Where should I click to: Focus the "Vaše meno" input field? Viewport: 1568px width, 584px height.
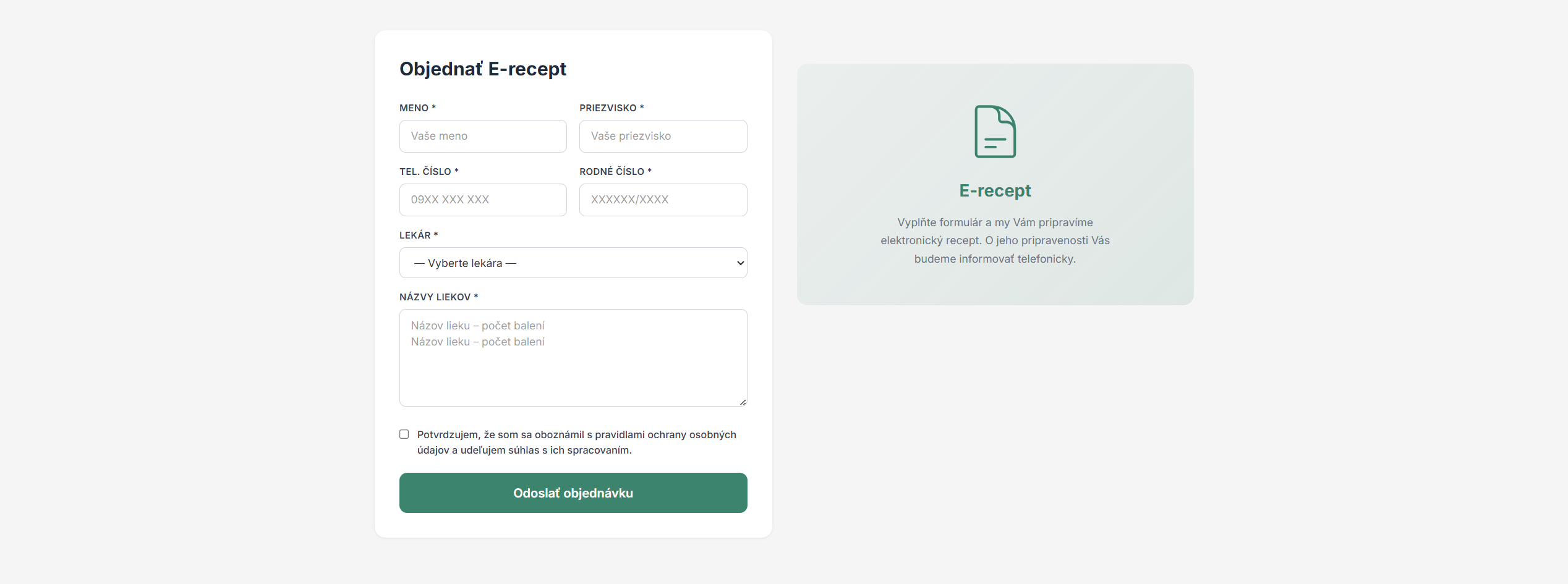[483, 137]
